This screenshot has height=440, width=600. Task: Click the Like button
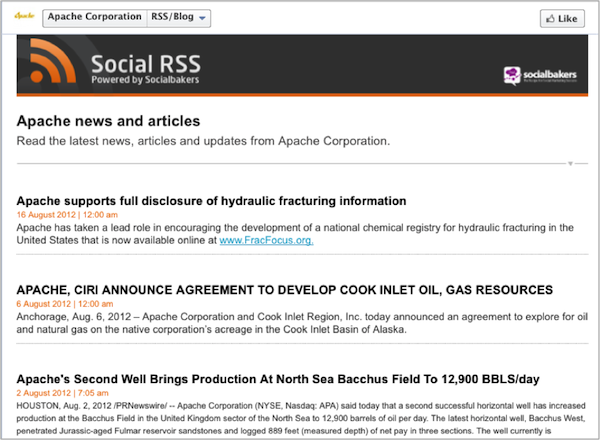[x=562, y=18]
